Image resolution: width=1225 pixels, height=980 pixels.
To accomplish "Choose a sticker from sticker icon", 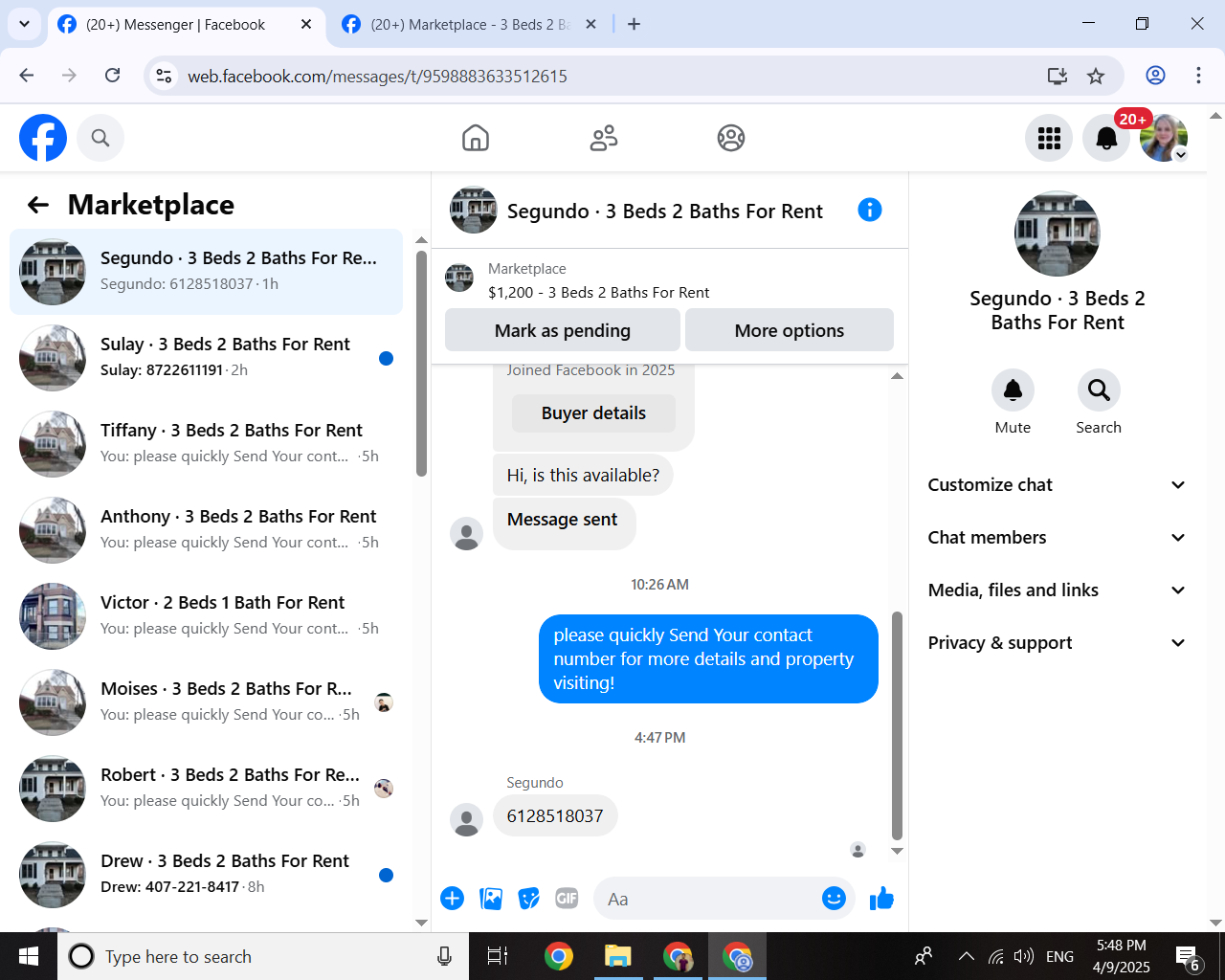I will click(x=528, y=899).
